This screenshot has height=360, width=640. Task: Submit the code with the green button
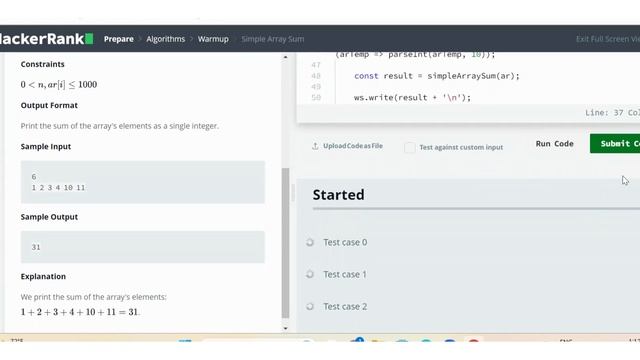pos(615,144)
